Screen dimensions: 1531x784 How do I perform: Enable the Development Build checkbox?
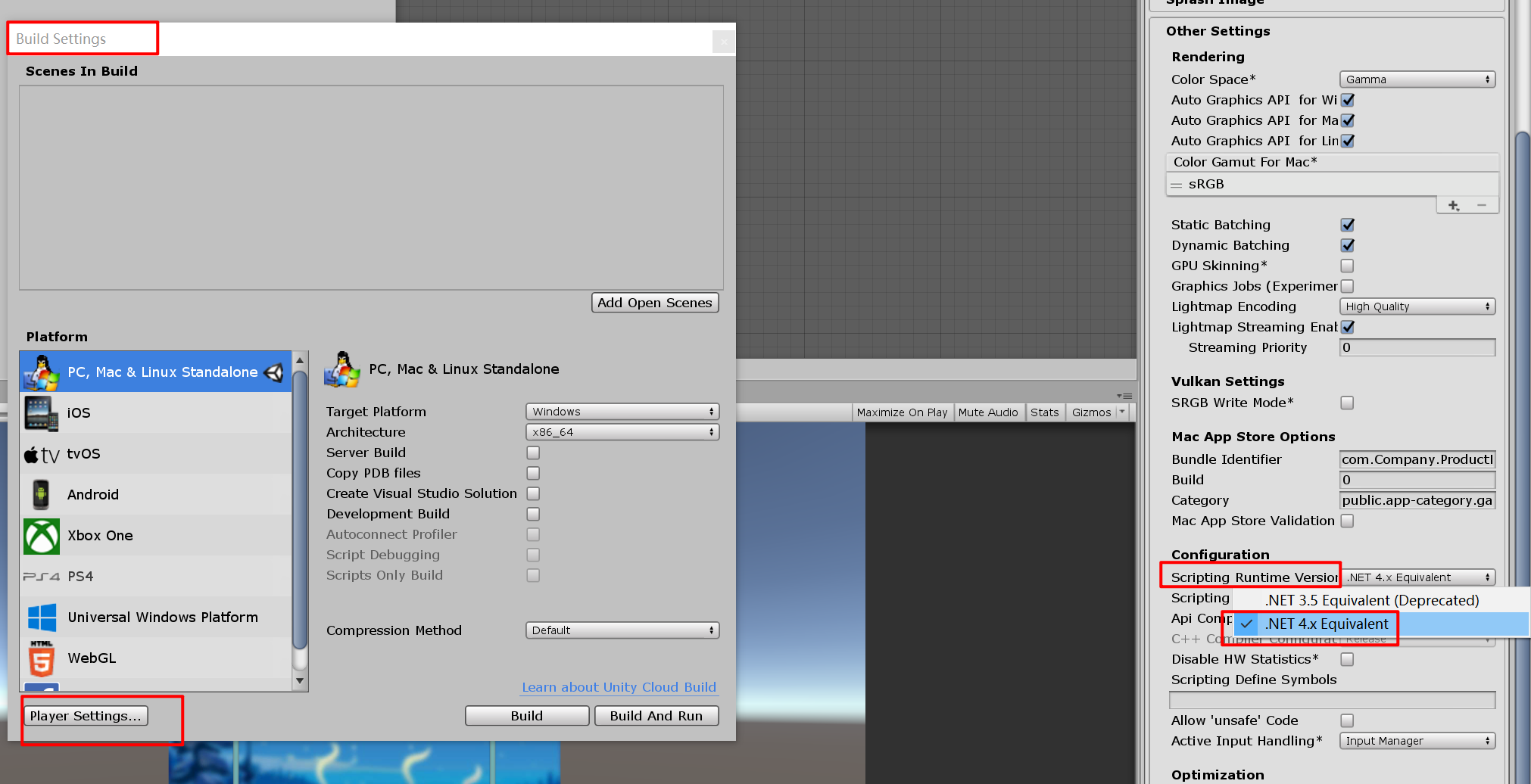pyautogui.click(x=533, y=514)
